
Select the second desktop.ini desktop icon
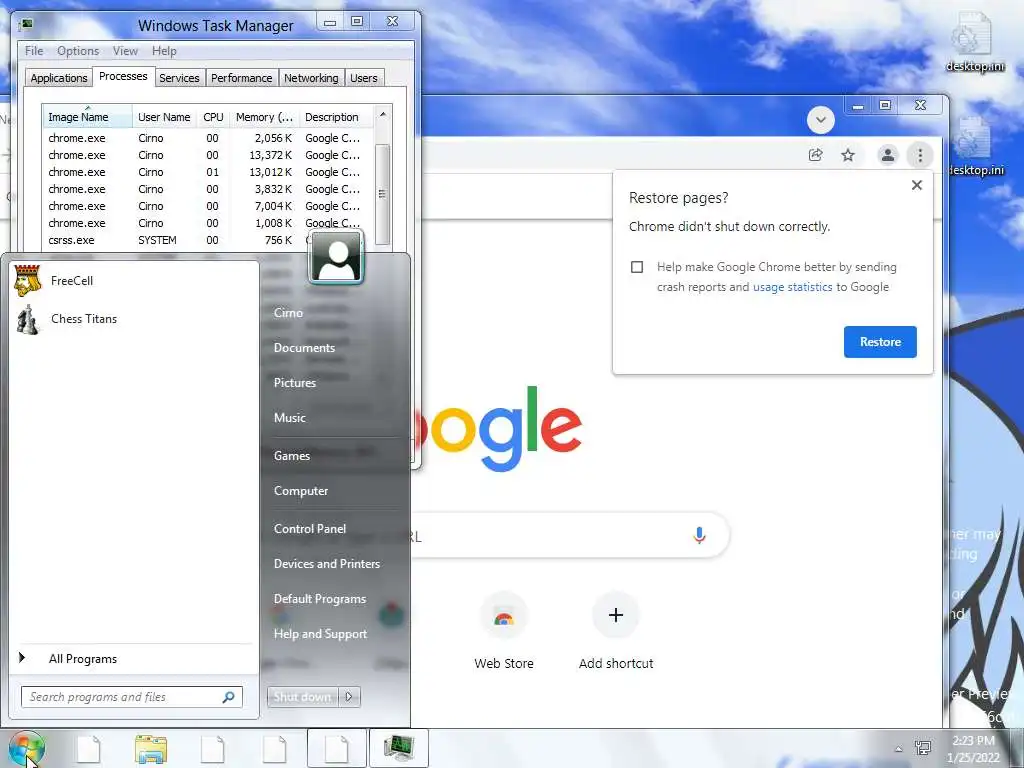tap(975, 147)
